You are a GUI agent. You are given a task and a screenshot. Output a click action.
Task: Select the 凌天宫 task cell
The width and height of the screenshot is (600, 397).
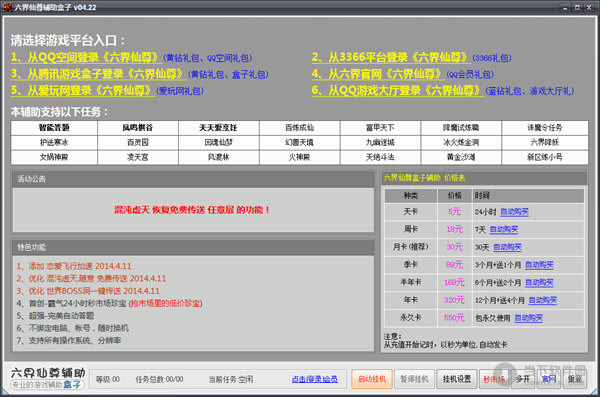[x=138, y=157]
